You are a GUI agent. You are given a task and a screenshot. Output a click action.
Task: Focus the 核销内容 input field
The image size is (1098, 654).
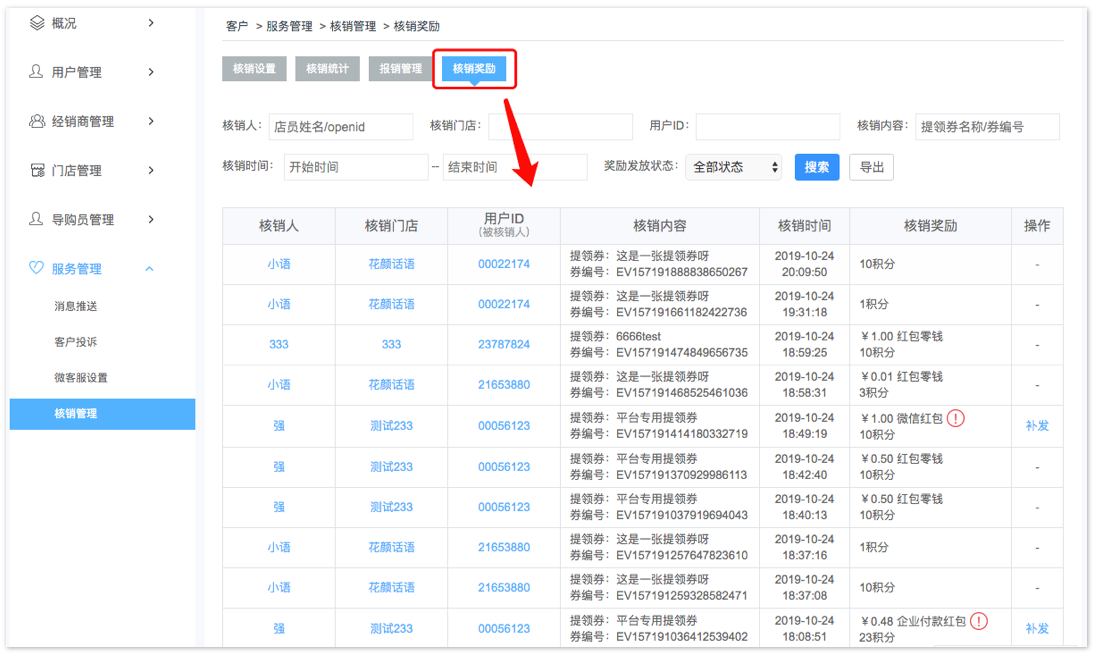987,127
